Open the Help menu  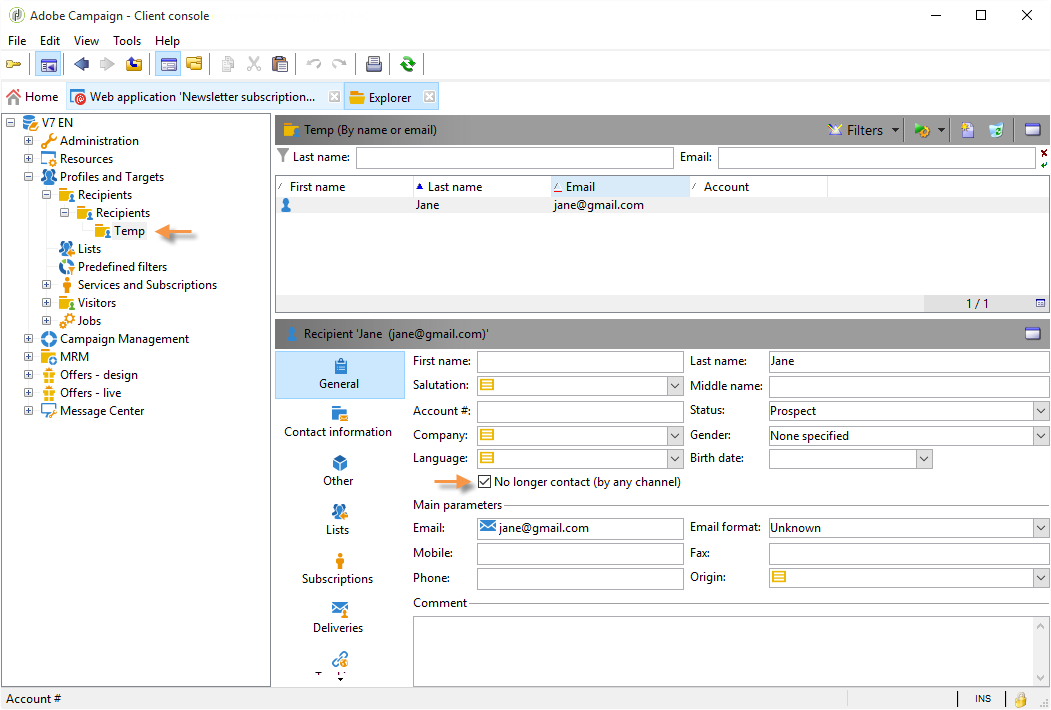pyautogui.click(x=167, y=41)
